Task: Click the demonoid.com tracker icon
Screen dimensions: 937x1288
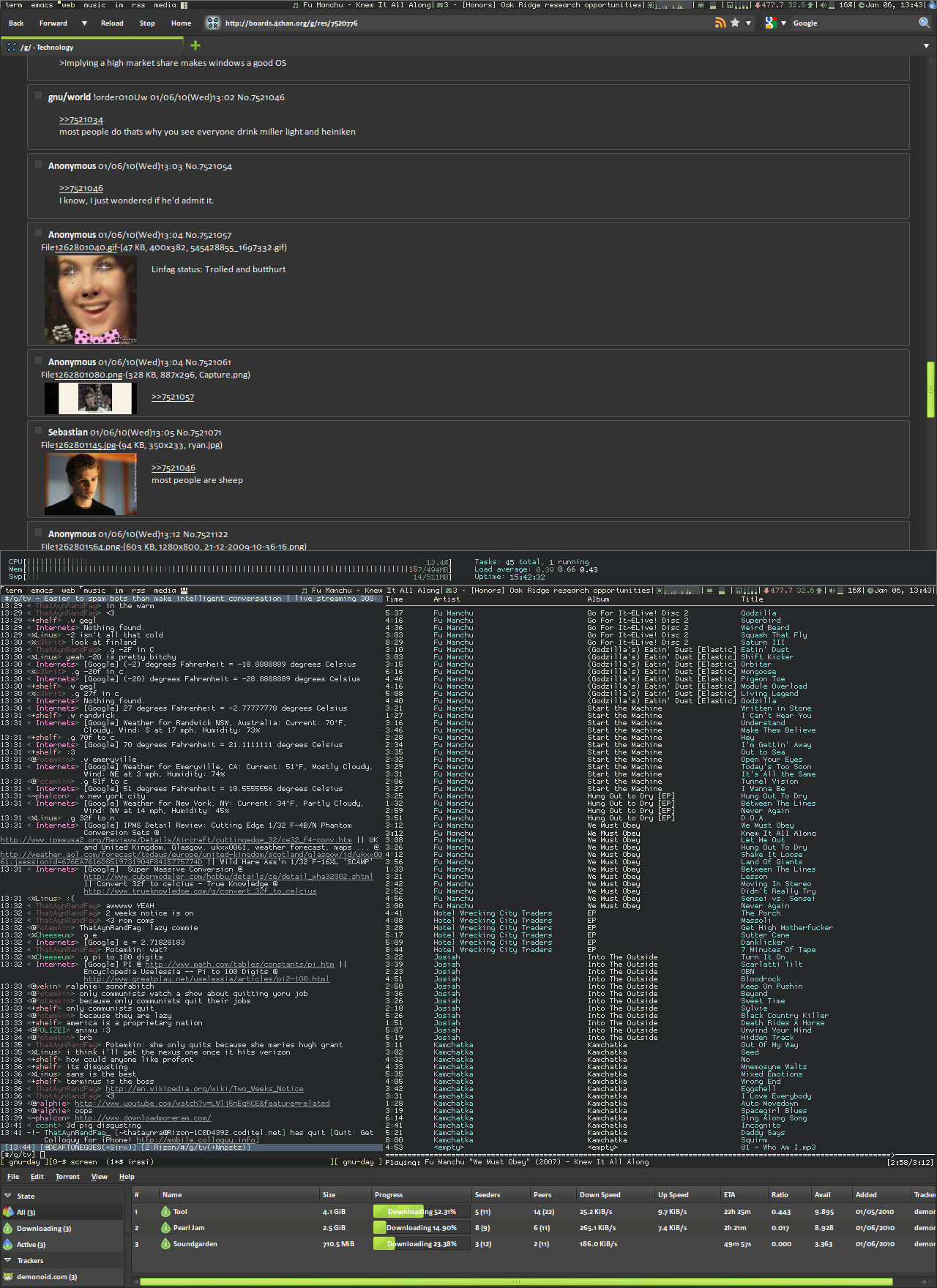Action: tap(9, 1276)
